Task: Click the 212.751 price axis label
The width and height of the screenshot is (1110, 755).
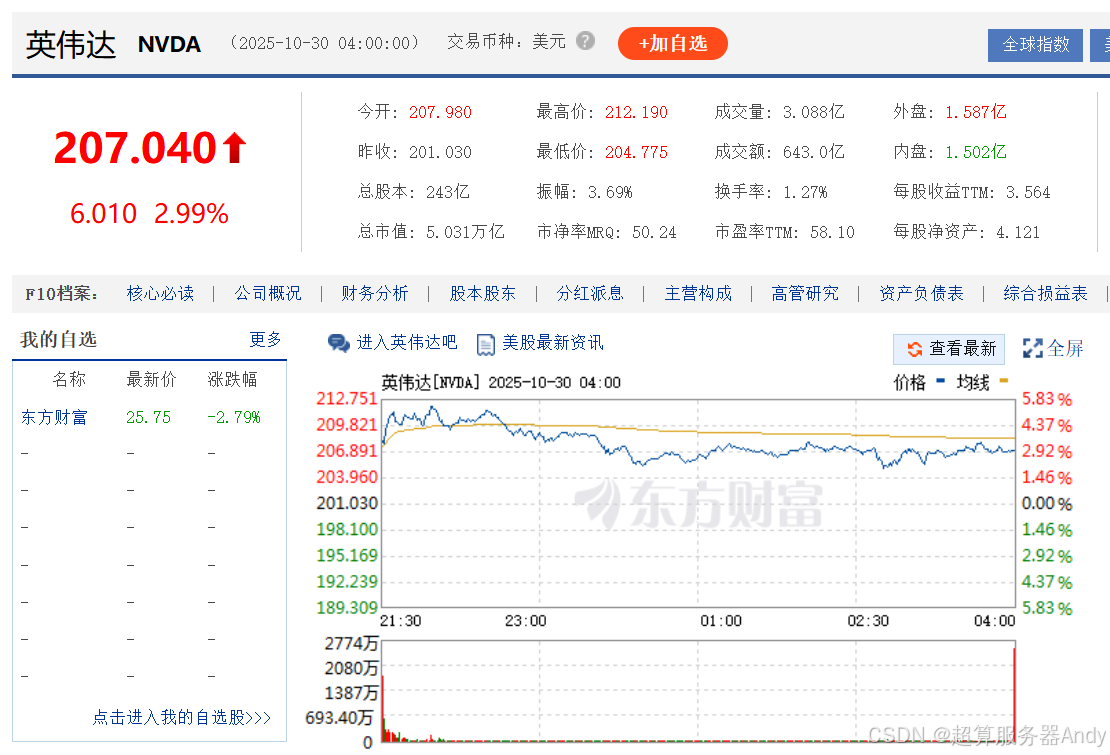Action: pyautogui.click(x=347, y=399)
